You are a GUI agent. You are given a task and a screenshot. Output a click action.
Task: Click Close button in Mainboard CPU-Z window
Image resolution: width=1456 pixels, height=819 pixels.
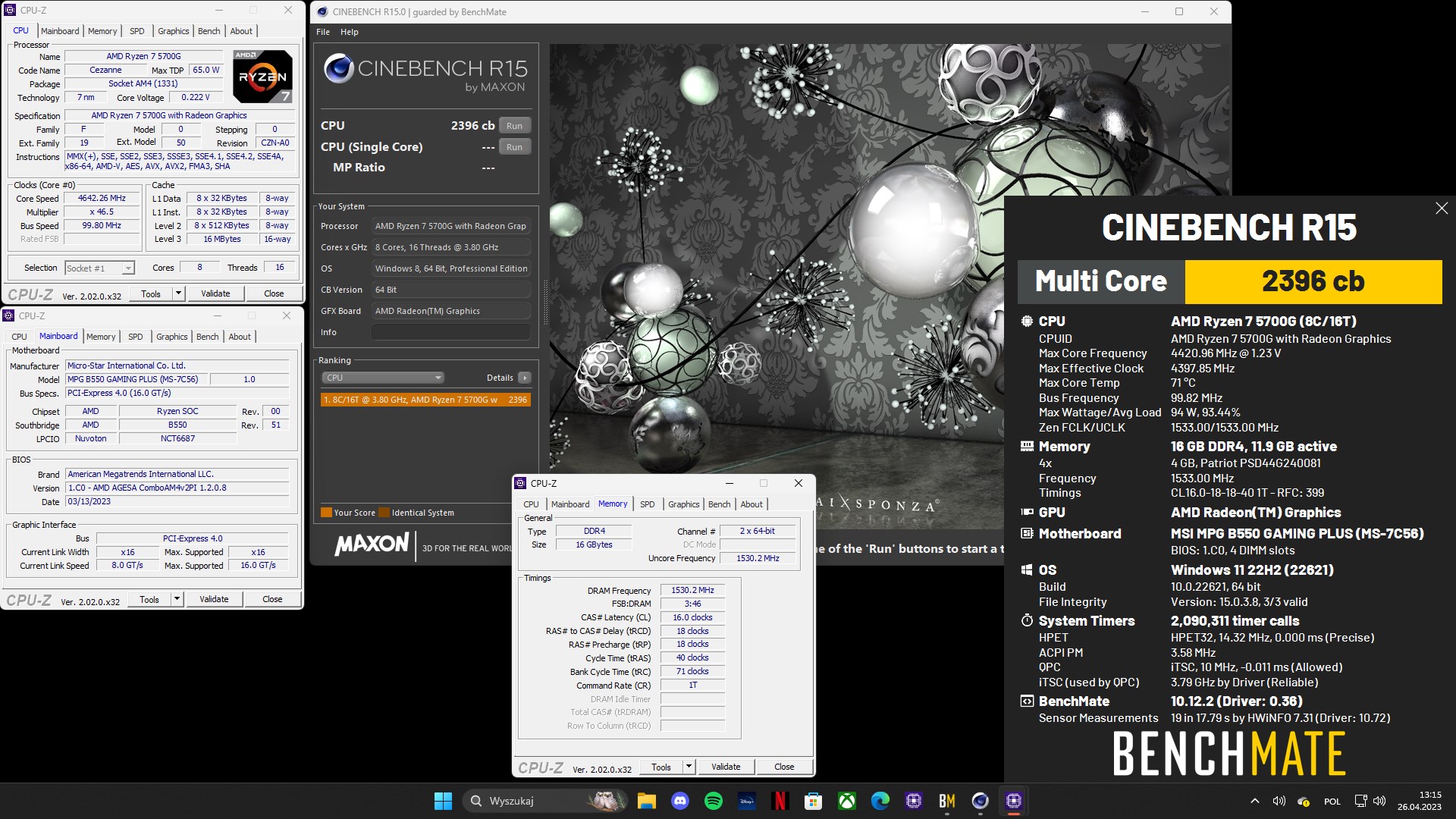point(272,599)
